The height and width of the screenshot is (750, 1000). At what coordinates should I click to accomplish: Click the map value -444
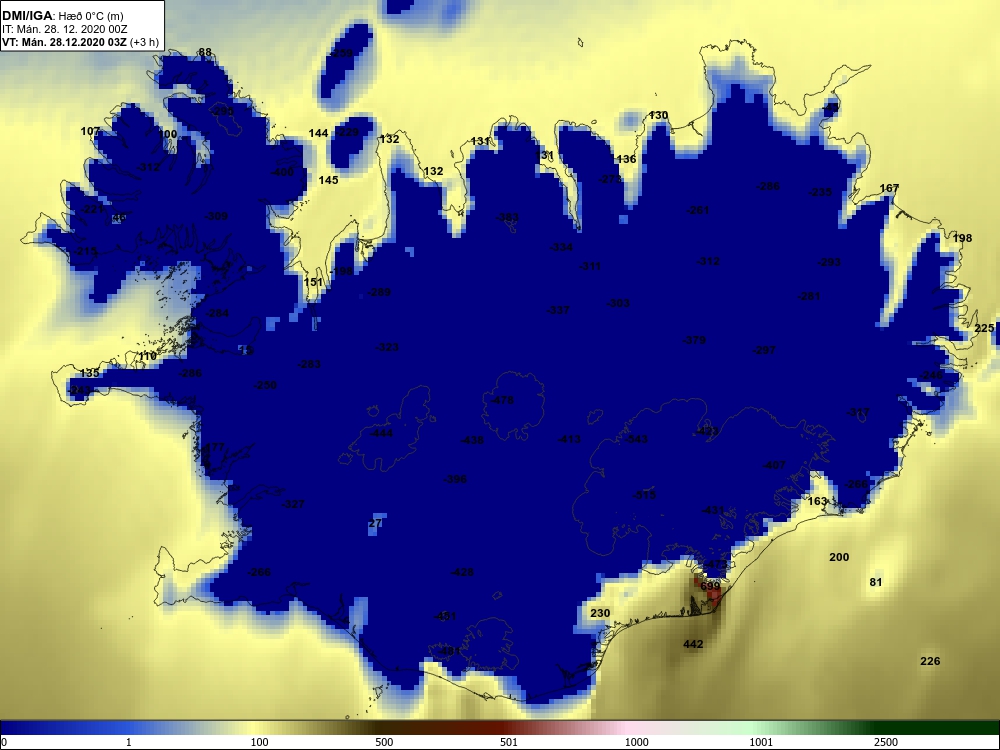pyautogui.click(x=381, y=433)
